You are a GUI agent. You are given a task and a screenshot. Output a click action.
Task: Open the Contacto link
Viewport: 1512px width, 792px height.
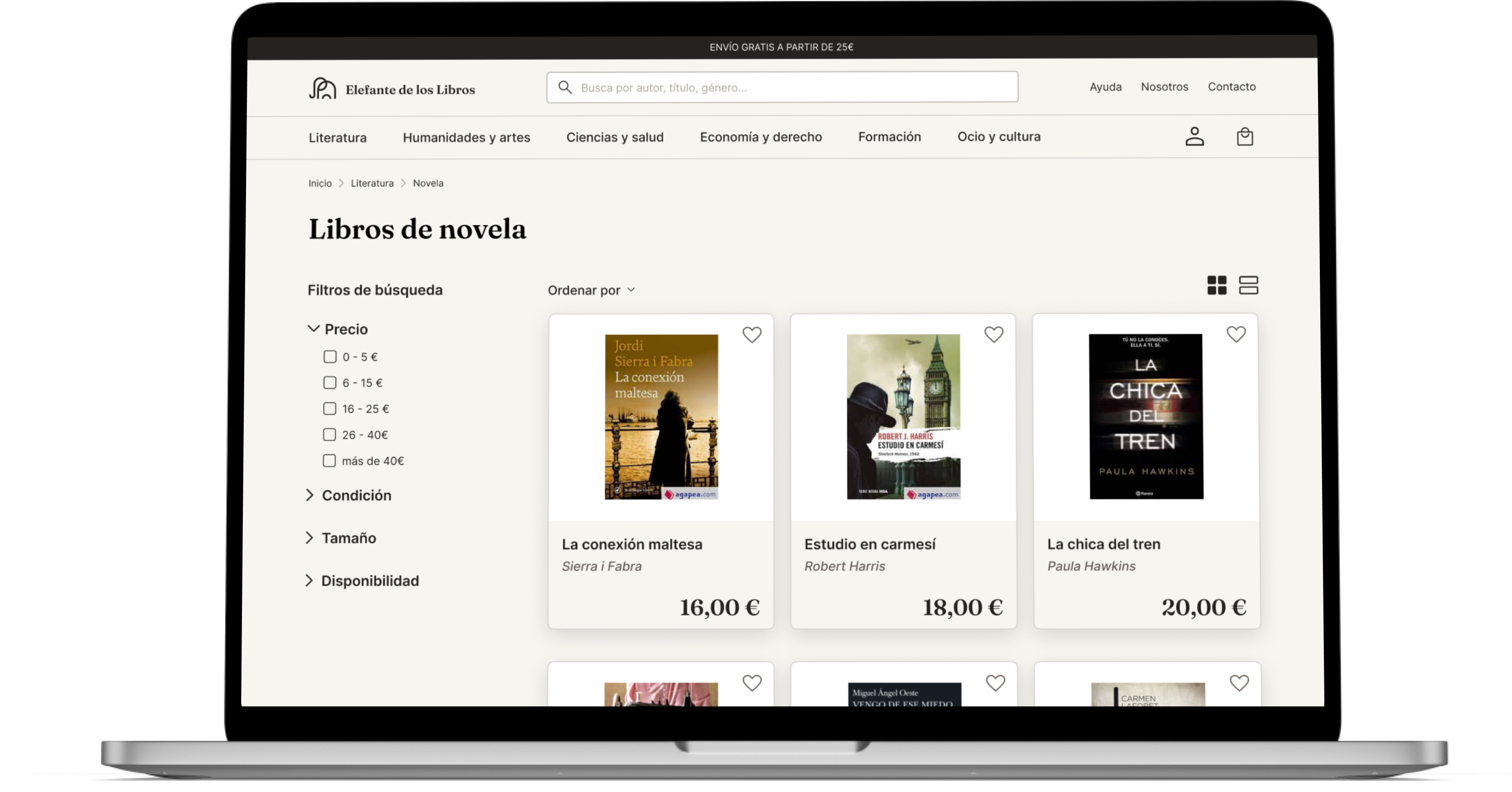tap(1231, 86)
